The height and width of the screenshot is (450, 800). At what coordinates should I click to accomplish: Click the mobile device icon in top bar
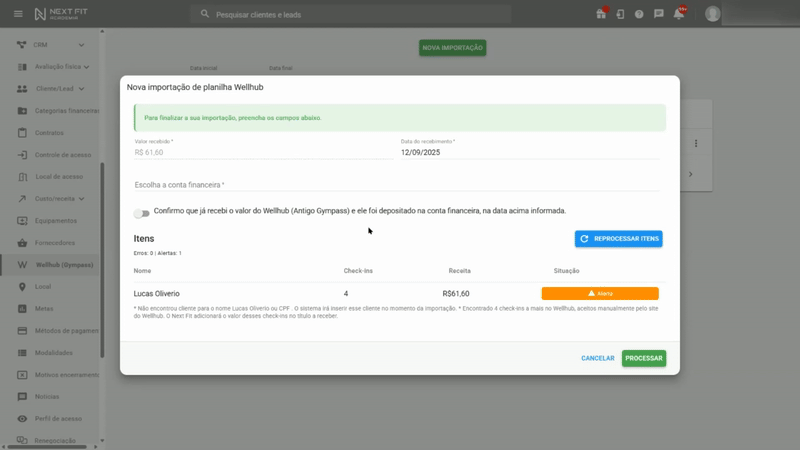[620, 14]
